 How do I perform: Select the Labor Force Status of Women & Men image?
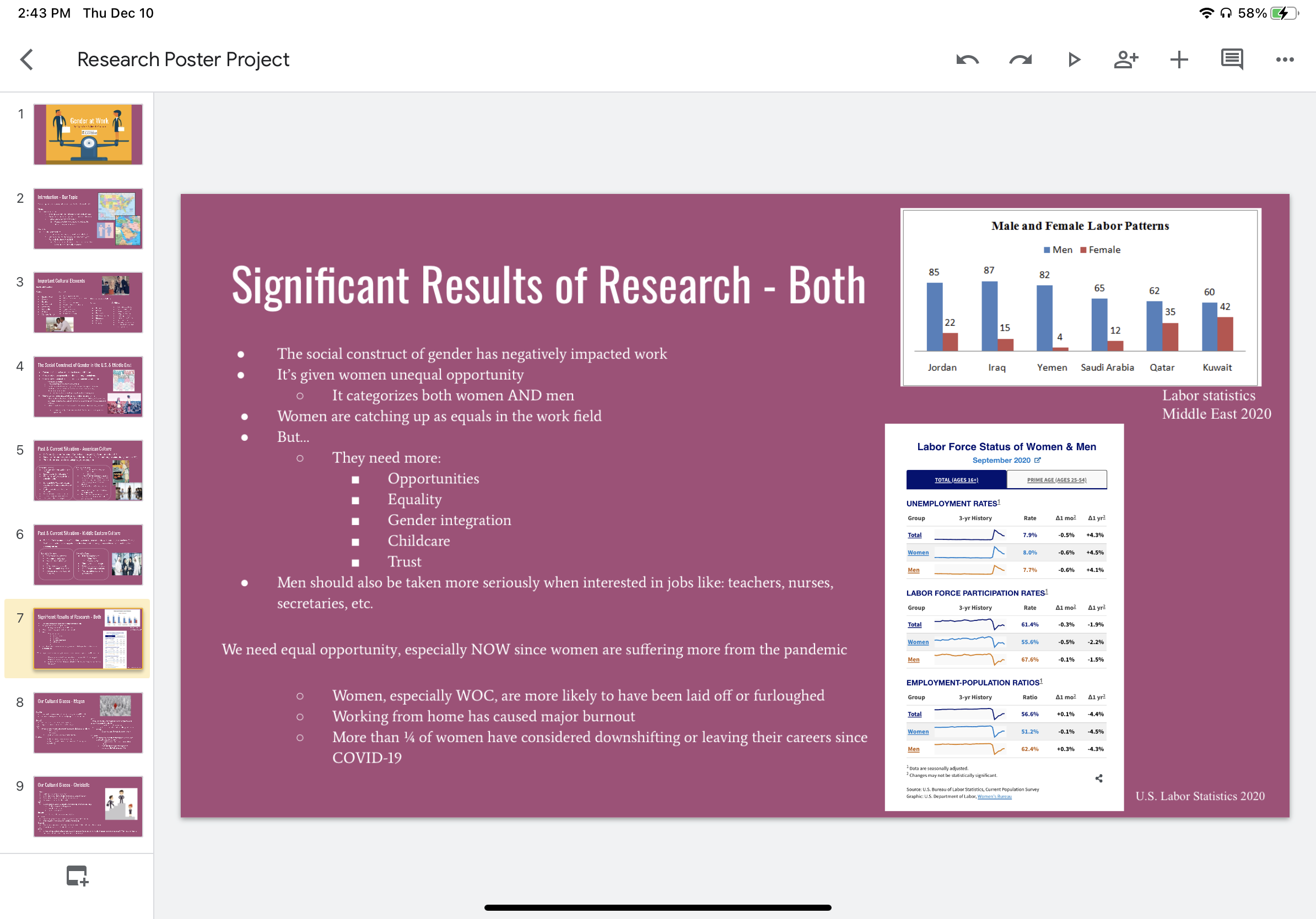click(x=1004, y=617)
